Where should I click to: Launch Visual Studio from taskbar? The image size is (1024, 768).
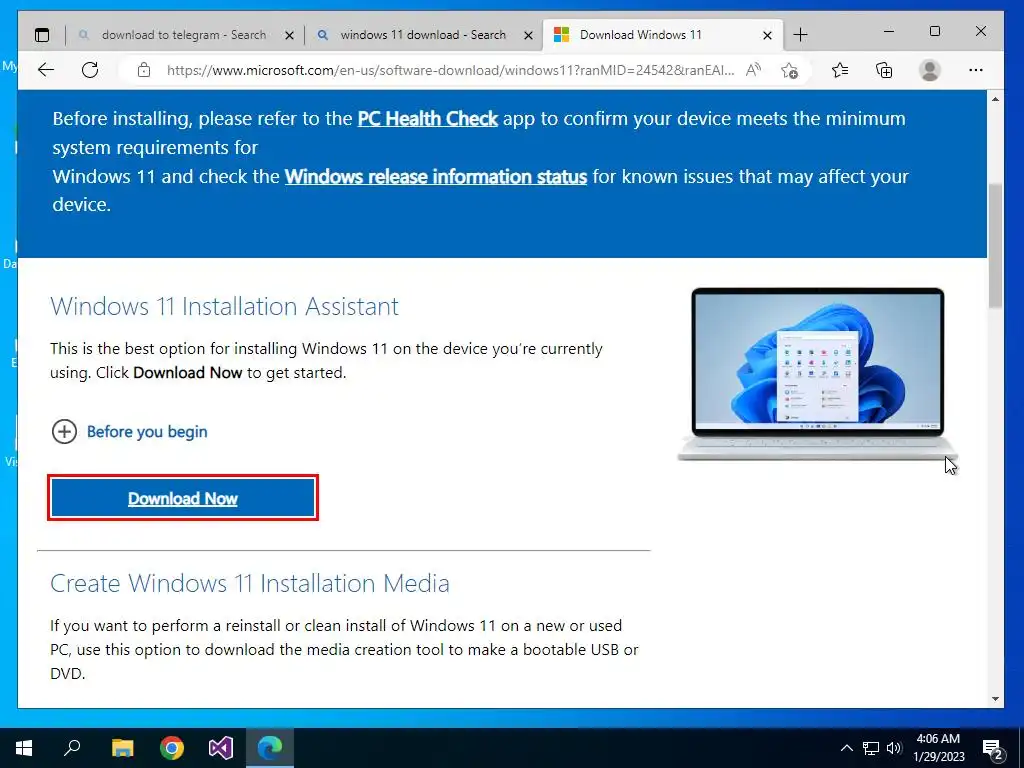pos(221,748)
